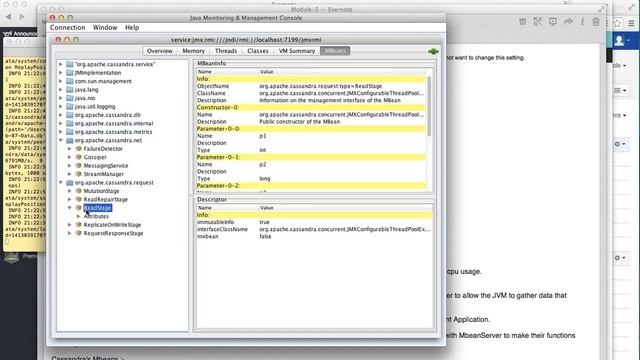
Task: Expand the com.sun.management folder
Action: click(x=61, y=81)
